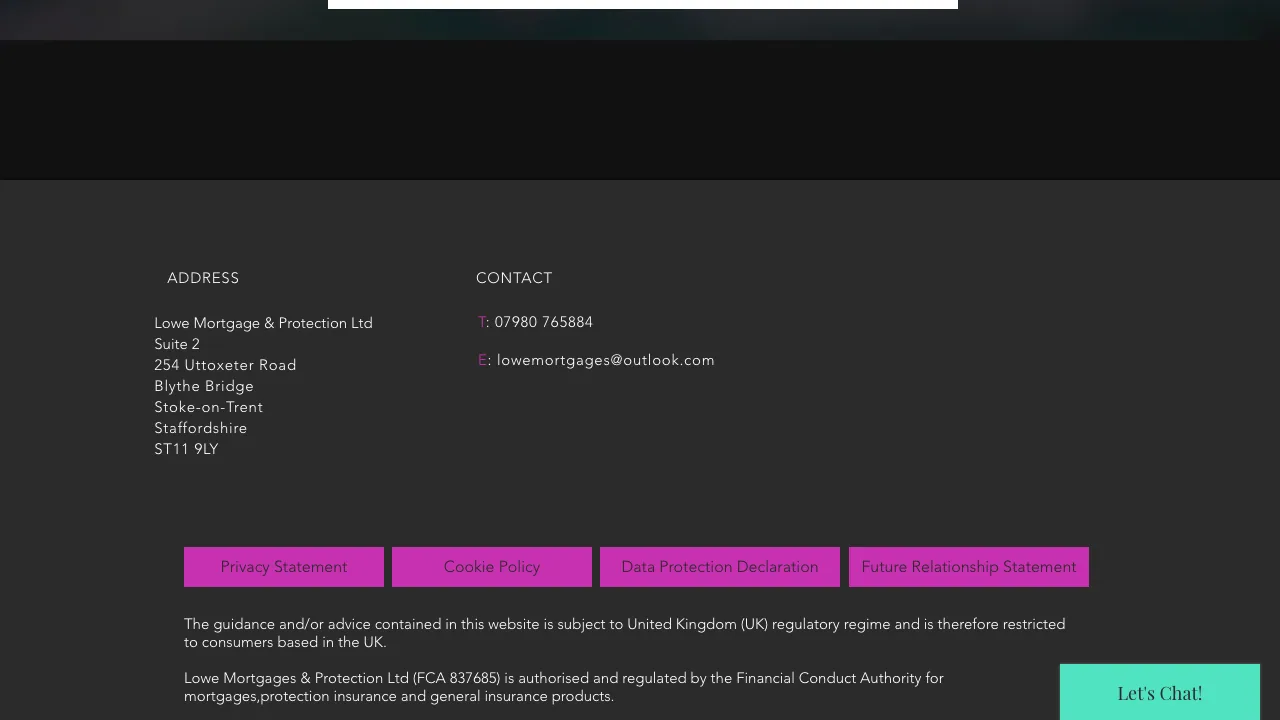Click the Blythe Bridge address line

203,386
